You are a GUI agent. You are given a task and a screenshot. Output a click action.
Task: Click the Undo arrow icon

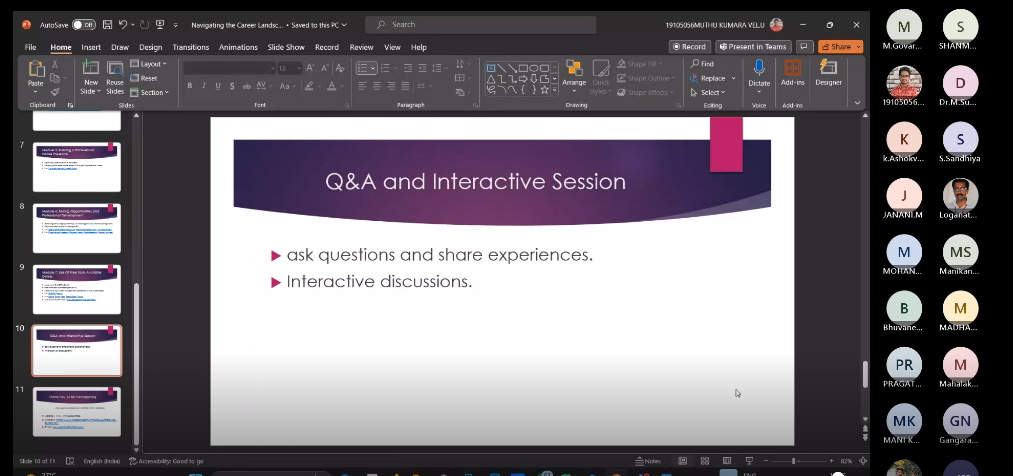click(123, 24)
